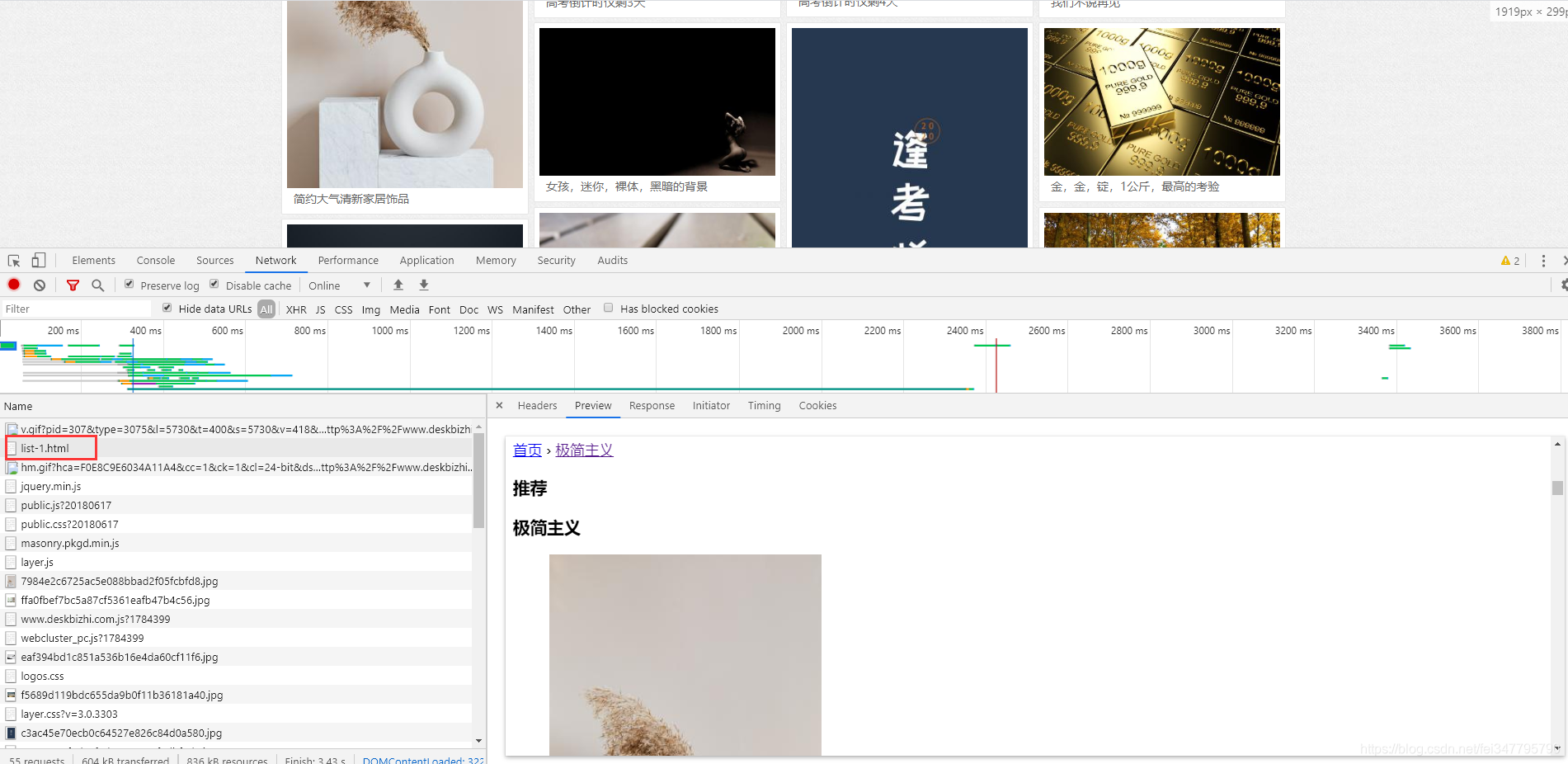
Task: Uncheck the Hide data URLs checkbox
Action: 167,307
